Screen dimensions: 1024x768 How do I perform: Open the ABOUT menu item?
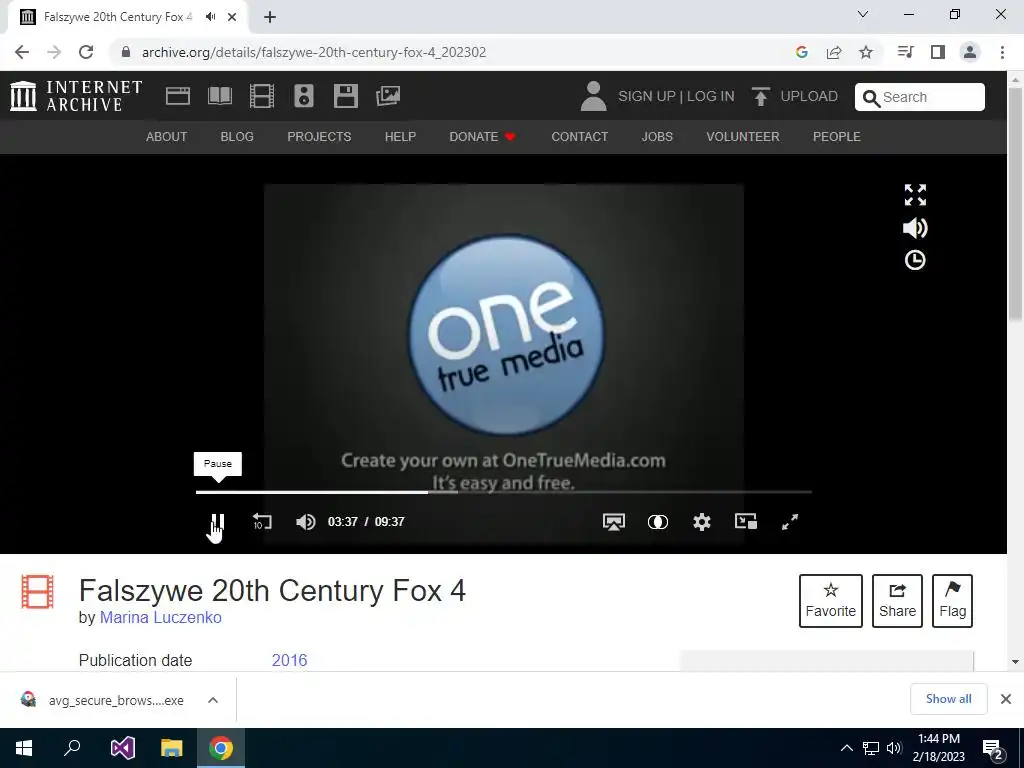tap(167, 136)
